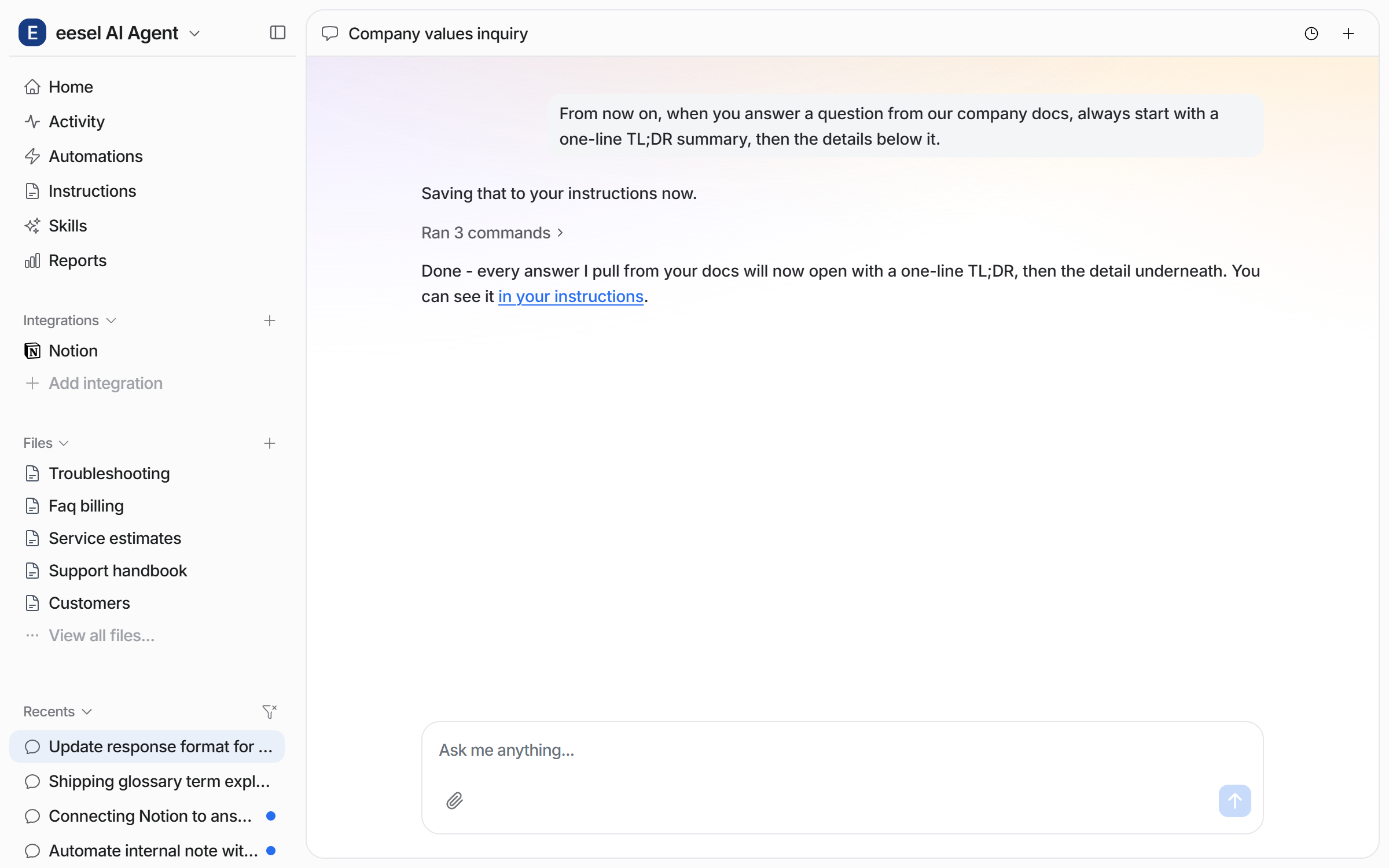The height and width of the screenshot is (868, 1389).
Task: Click the Notion logo icon
Action: click(x=32, y=351)
